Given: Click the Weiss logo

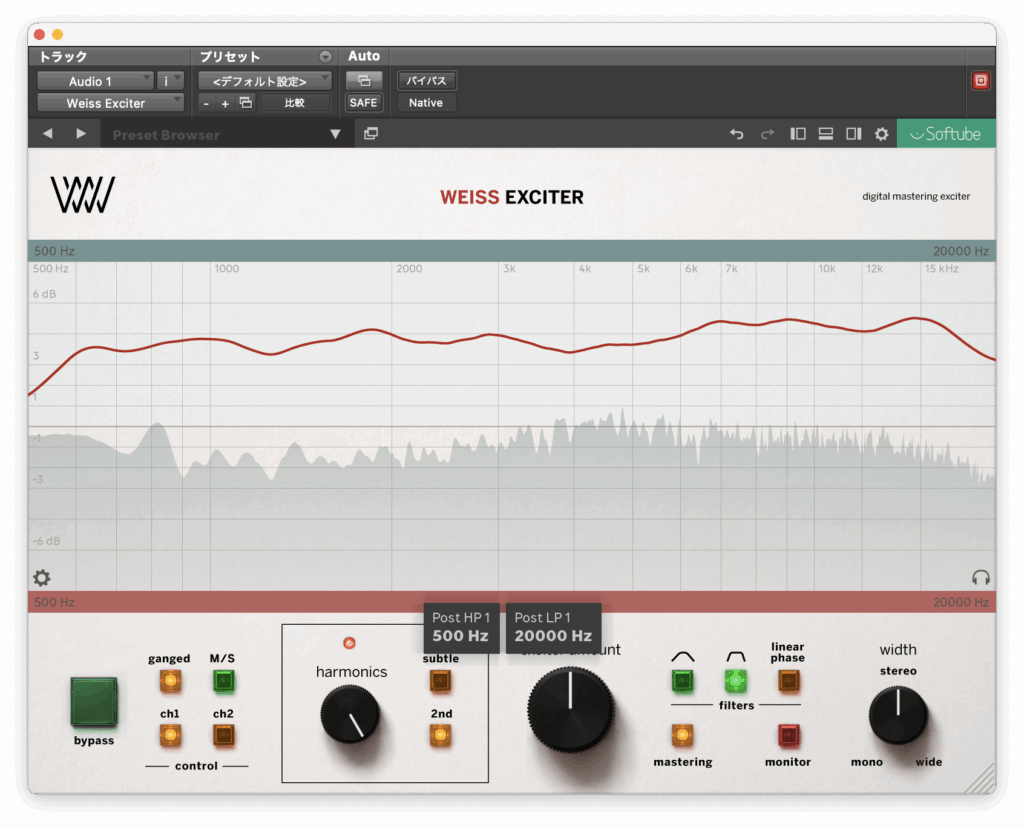Looking at the screenshot, I should click(x=83, y=195).
